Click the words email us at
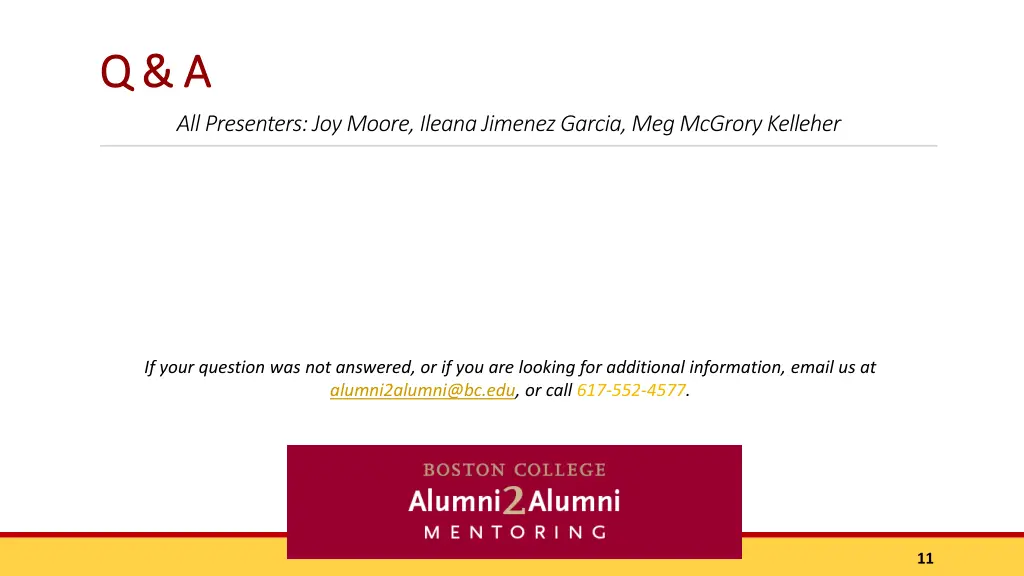This screenshot has width=1024, height=576. point(833,367)
